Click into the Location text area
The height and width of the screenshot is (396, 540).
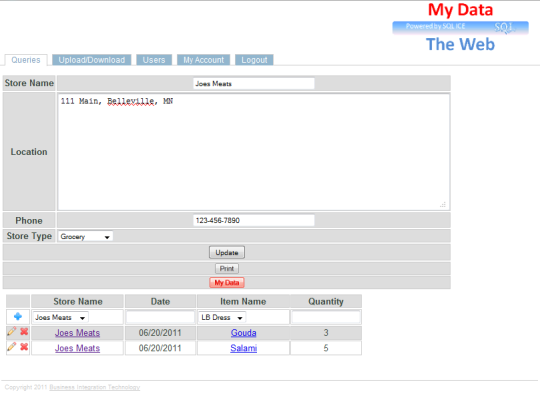[x=254, y=152]
